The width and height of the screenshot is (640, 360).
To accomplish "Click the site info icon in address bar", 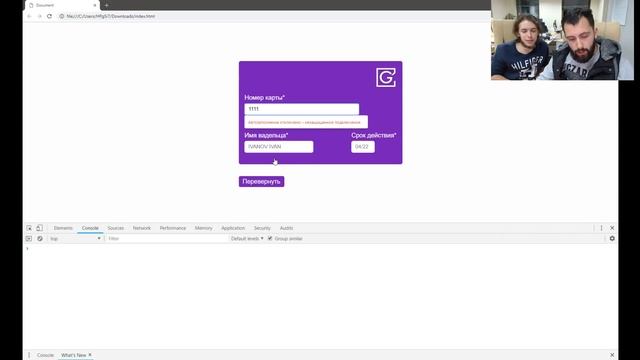I will coord(62,16).
